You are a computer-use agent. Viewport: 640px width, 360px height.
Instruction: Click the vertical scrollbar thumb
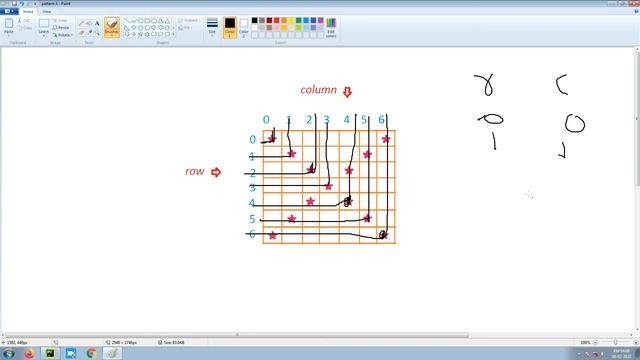[637, 118]
